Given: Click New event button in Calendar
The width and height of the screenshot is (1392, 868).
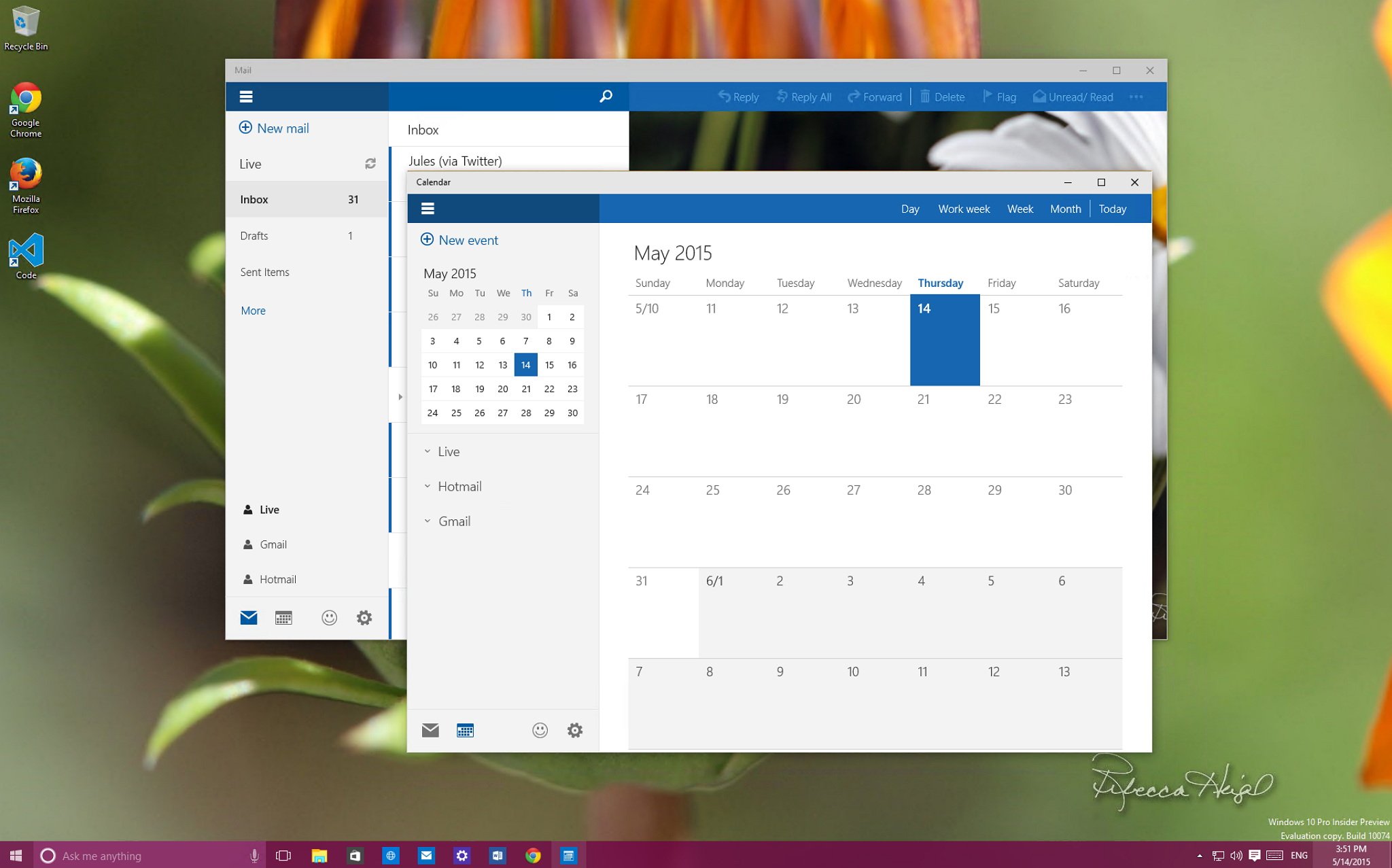Looking at the screenshot, I should pyautogui.click(x=460, y=240).
